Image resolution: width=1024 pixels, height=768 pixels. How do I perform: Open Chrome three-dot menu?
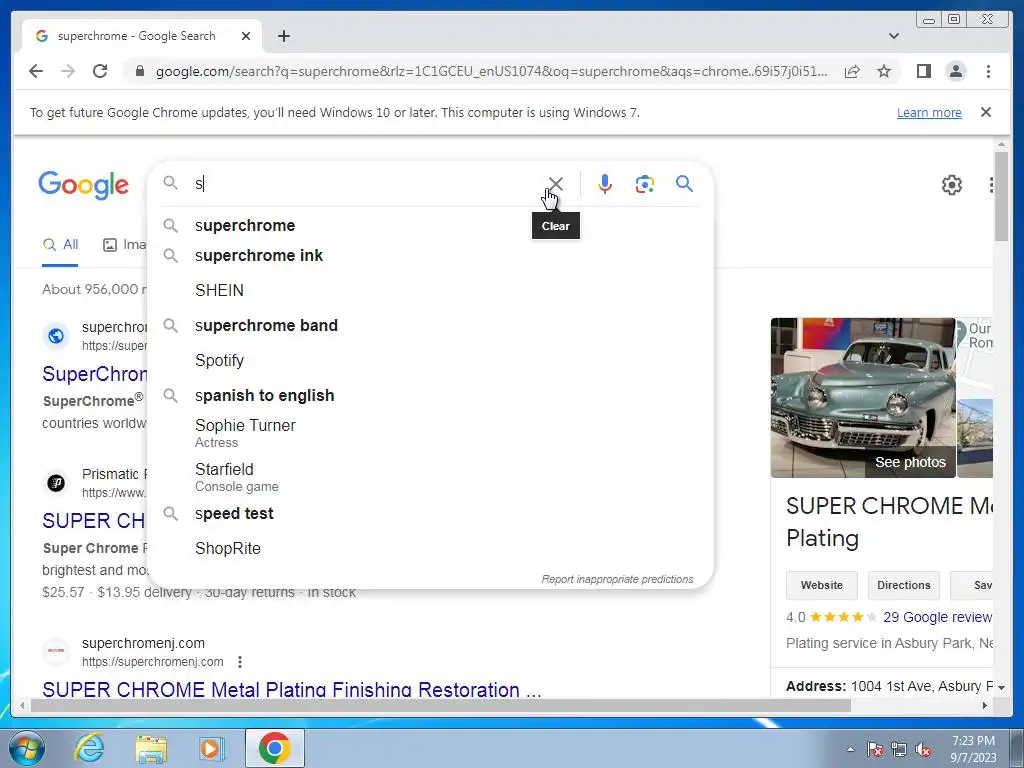(x=988, y=71)
